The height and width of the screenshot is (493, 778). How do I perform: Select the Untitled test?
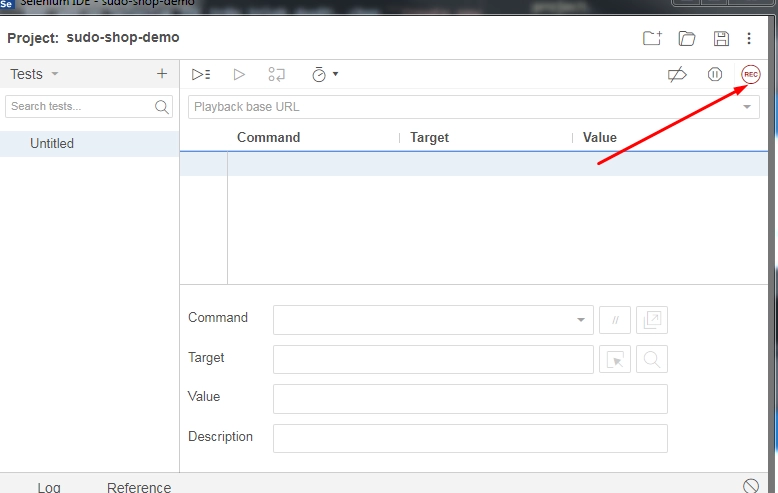coord(52,143)
